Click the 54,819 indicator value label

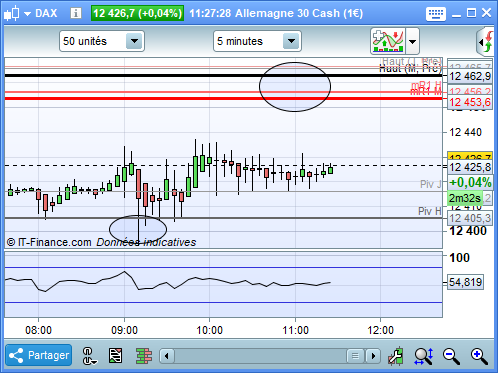pyautogui.click(x=465, y=282)
